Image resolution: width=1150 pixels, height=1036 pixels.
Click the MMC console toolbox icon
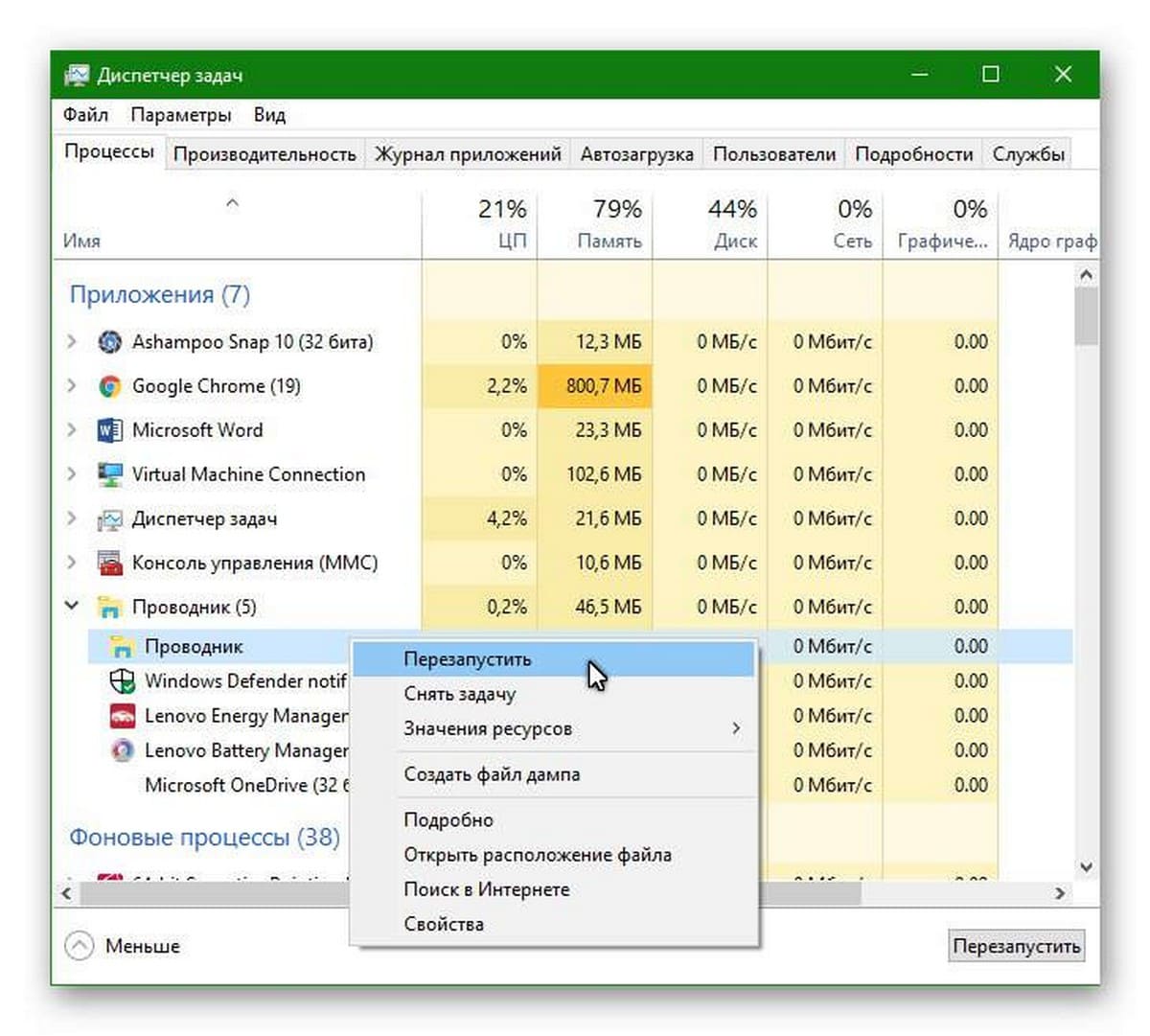coord(110,563)
